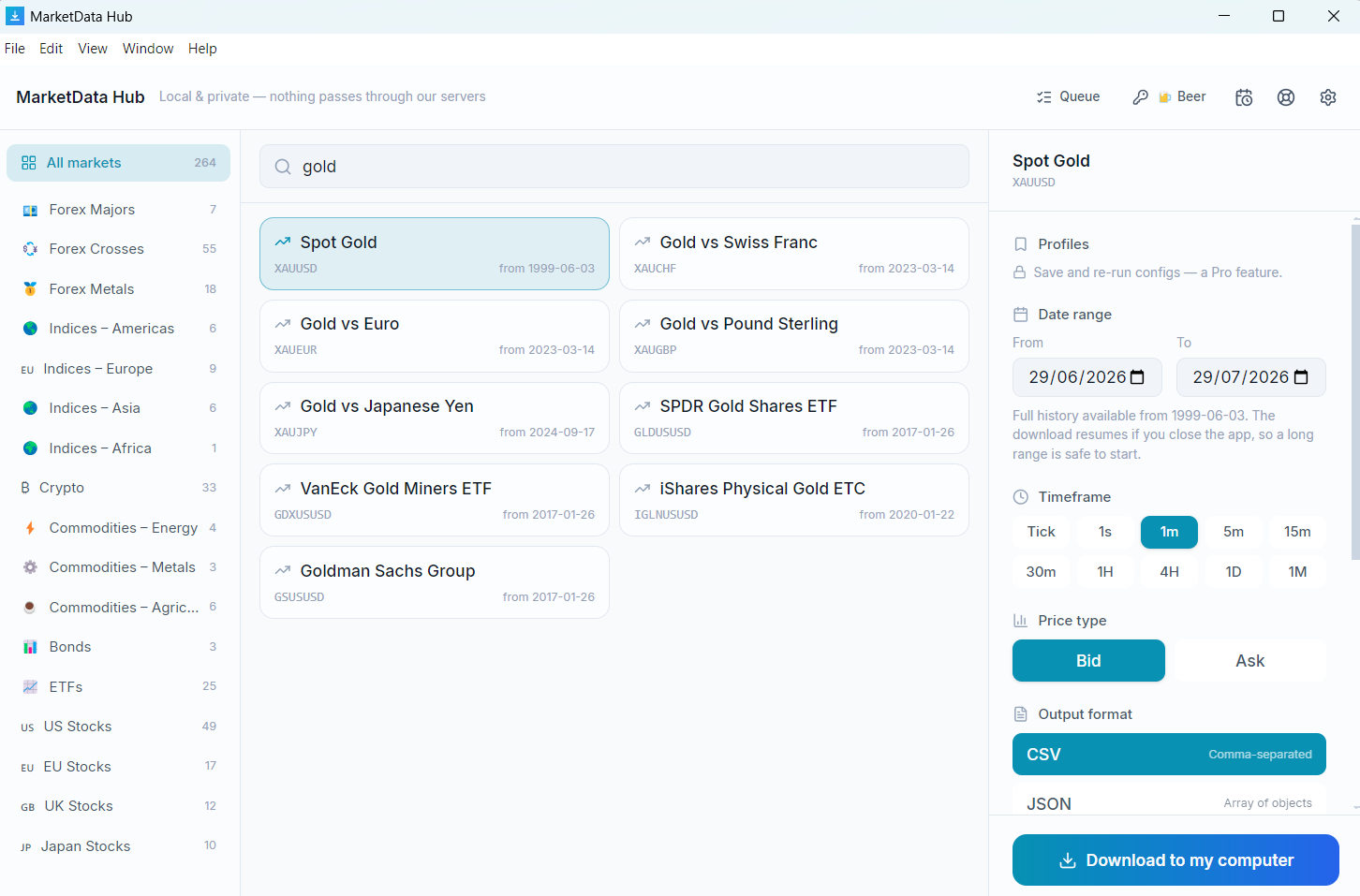1360x896 pixels.
Task: Click the Commodities – Energy lightning icon
Action: point(30,528)
